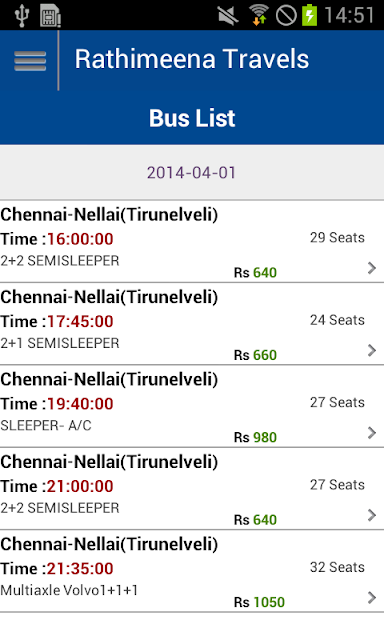Open the 21:00:00 bus chevron arrow

[x=371, y=515]
